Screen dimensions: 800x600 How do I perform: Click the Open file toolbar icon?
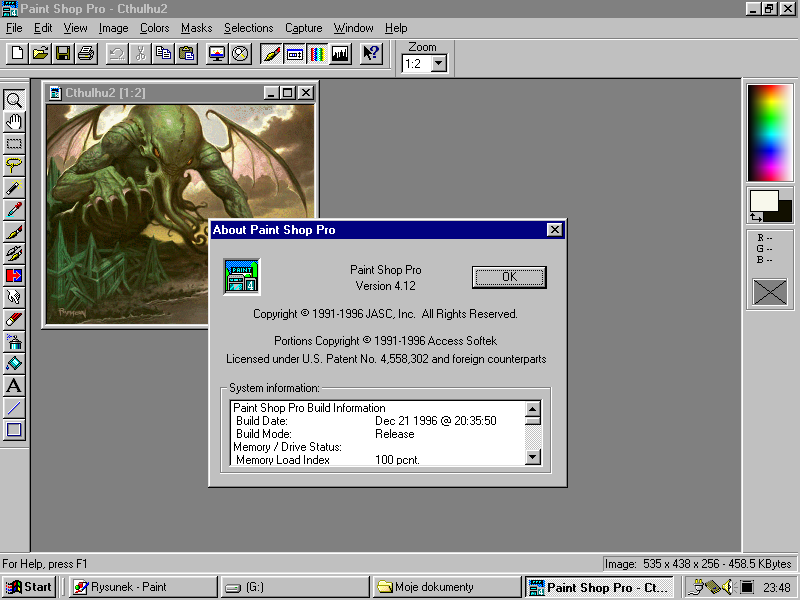[x=41, y=53]
